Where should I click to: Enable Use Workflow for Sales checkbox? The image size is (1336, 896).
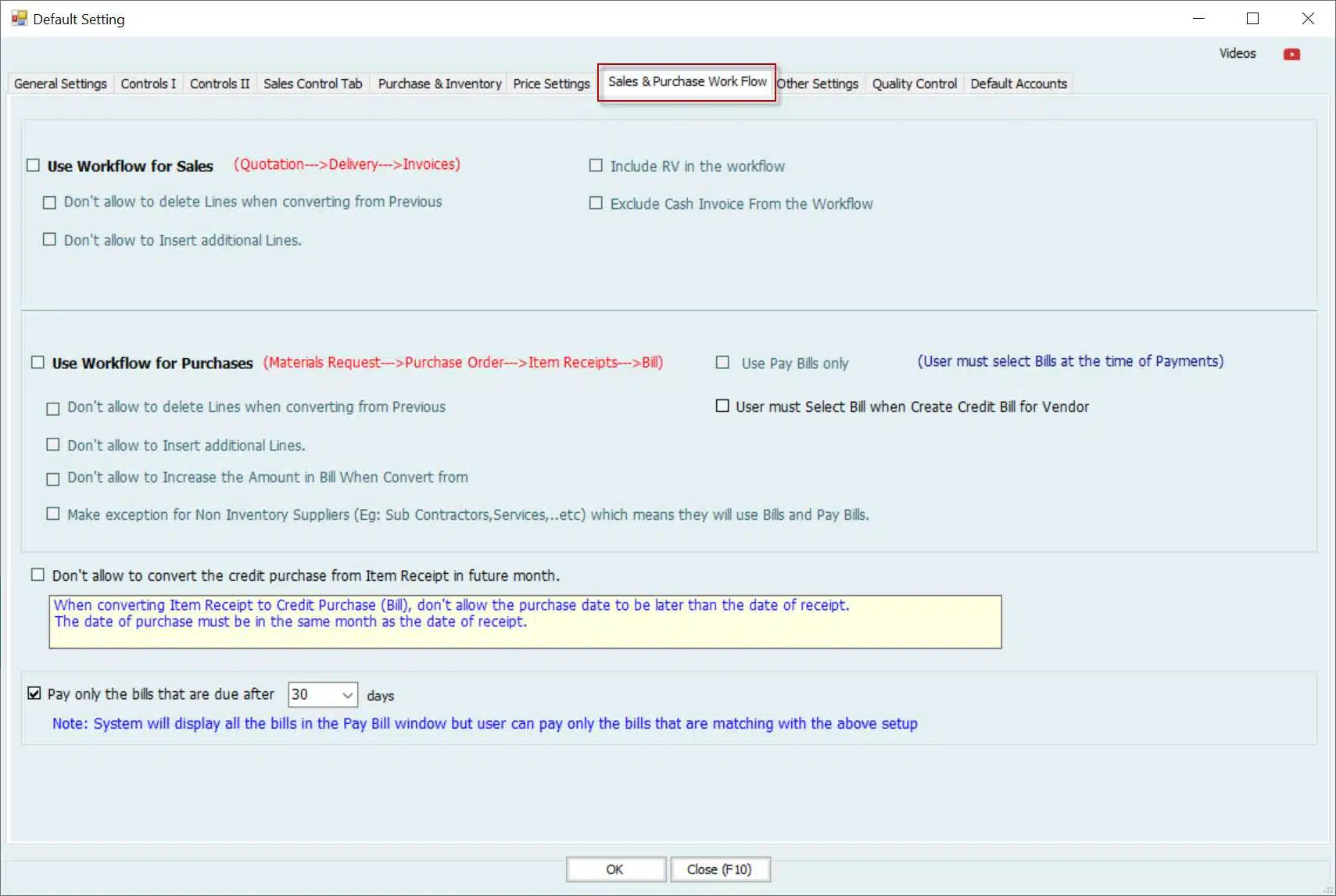pos(33,166)
